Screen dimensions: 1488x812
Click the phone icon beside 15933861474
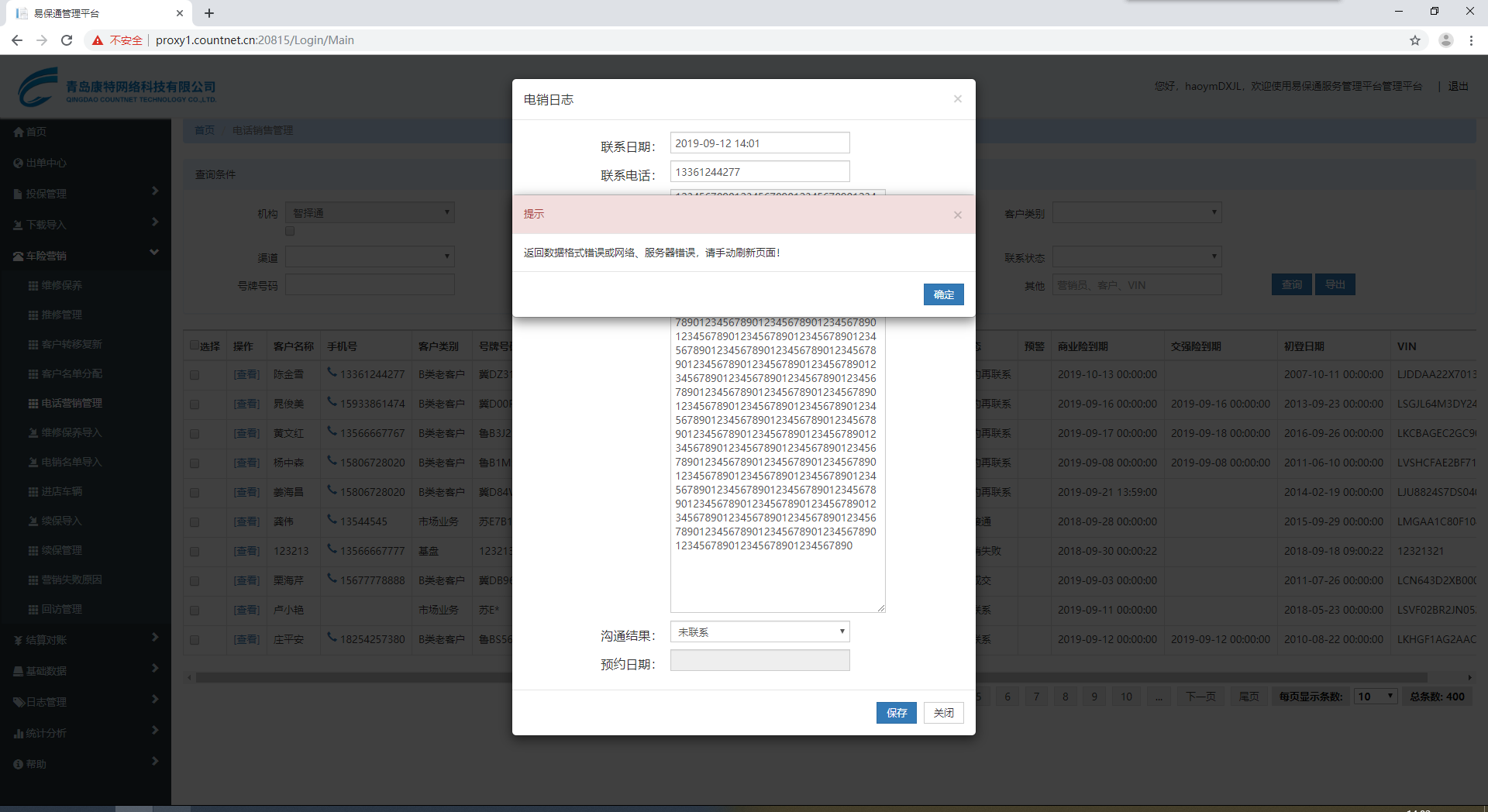coord(332,402)
